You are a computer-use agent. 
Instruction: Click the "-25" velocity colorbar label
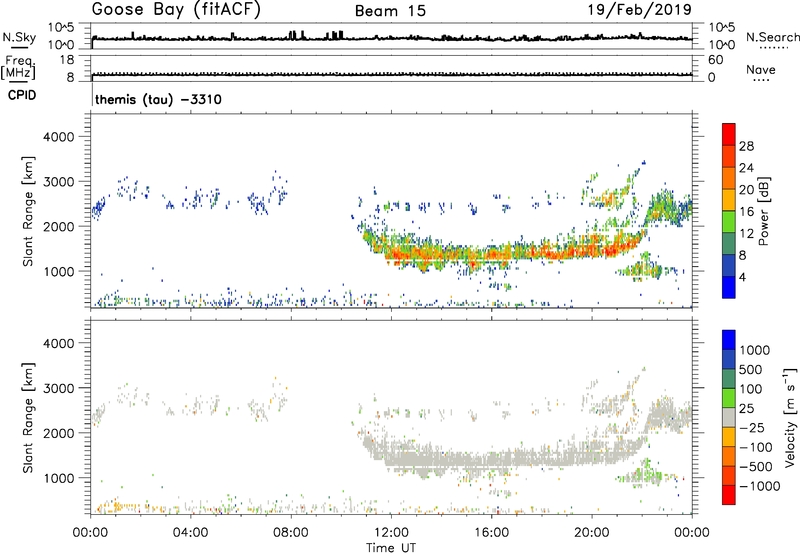tap(752, 428)
